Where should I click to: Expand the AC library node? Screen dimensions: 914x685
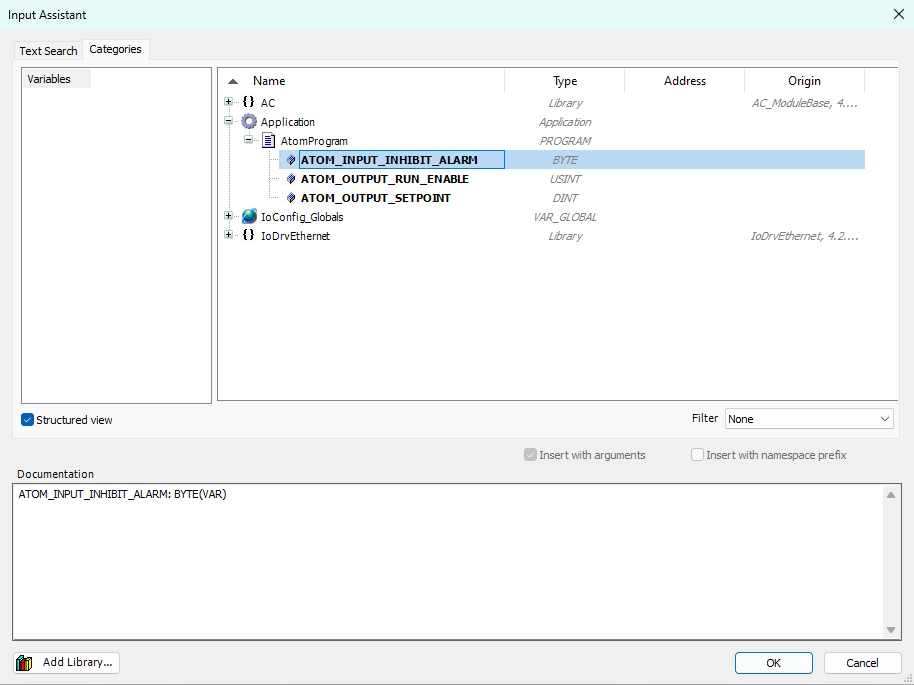coord(229,103)
